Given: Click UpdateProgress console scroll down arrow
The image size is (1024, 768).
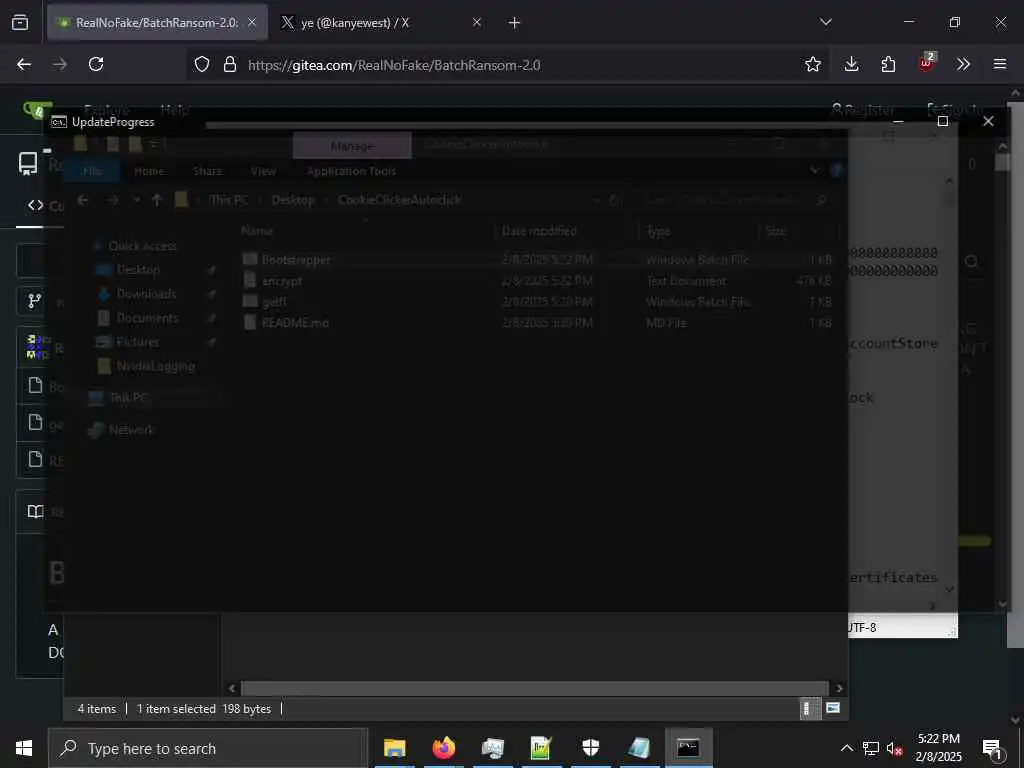Looking at the screenshot, I should pos(1003,604).
